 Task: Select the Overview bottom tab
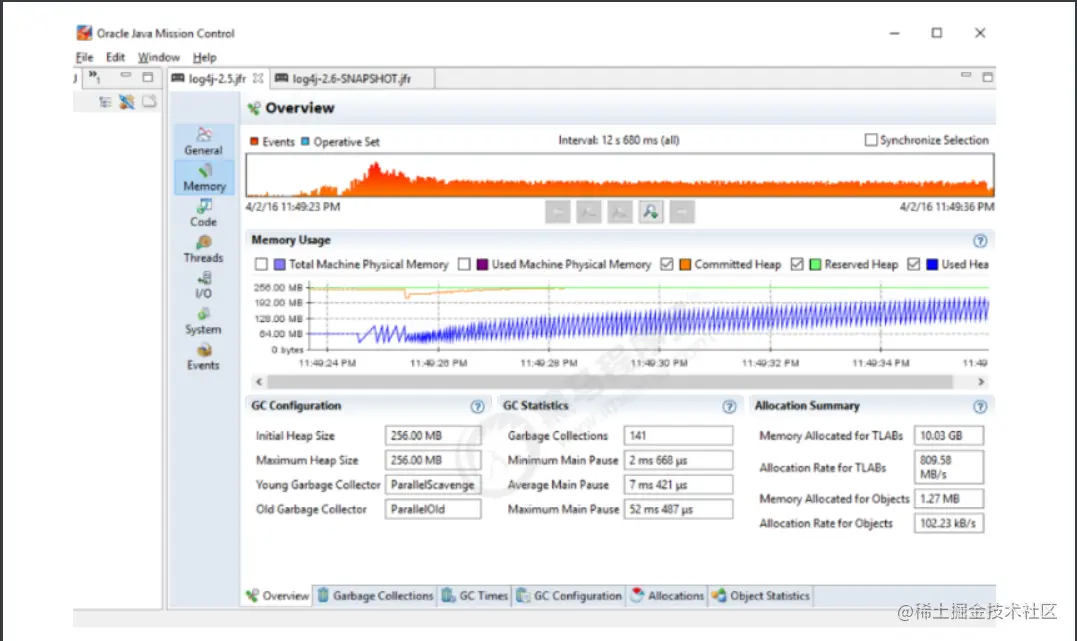(x=277, y=596)
